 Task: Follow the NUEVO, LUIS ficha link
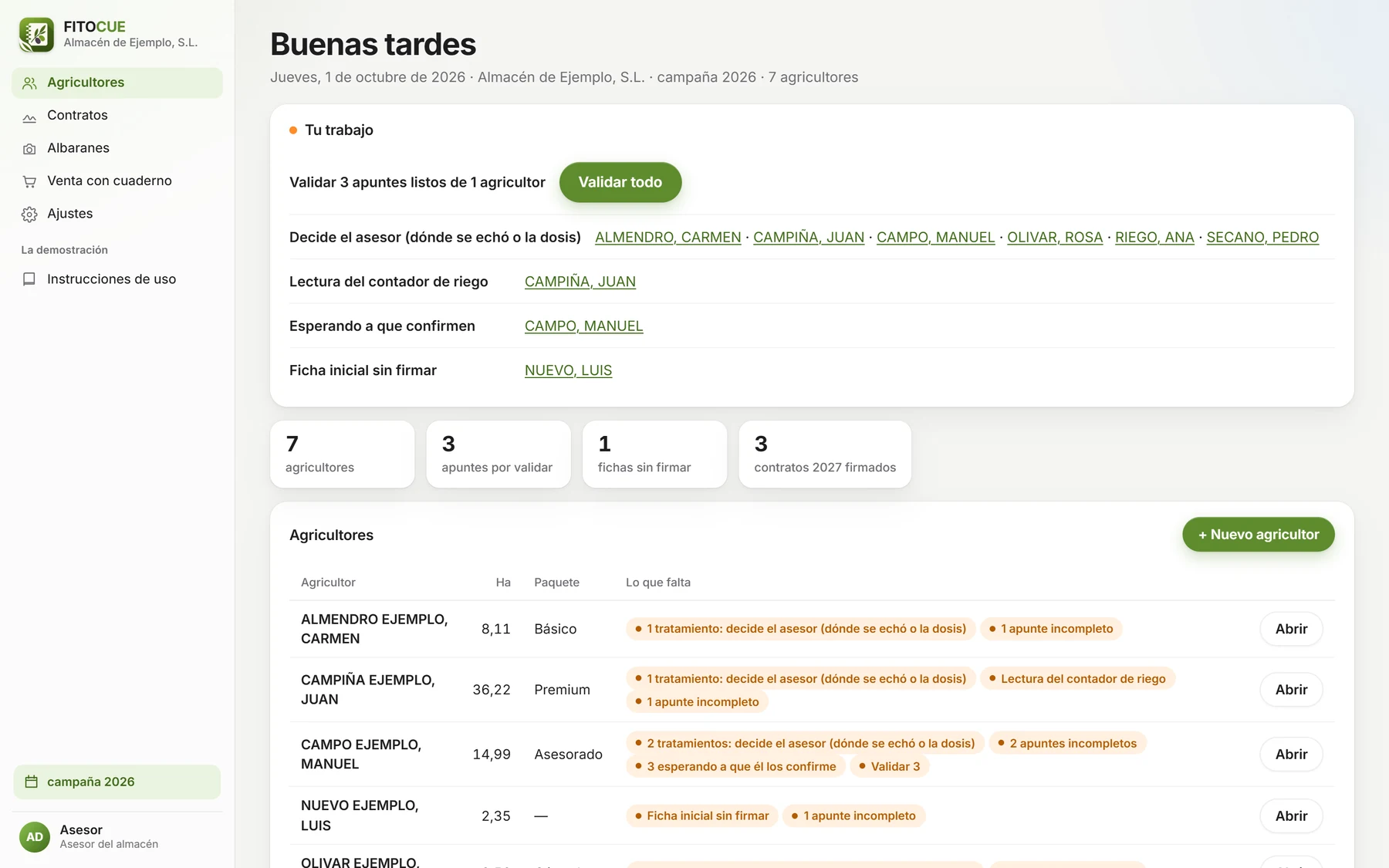pyautogui.click(x=568, y=370)
